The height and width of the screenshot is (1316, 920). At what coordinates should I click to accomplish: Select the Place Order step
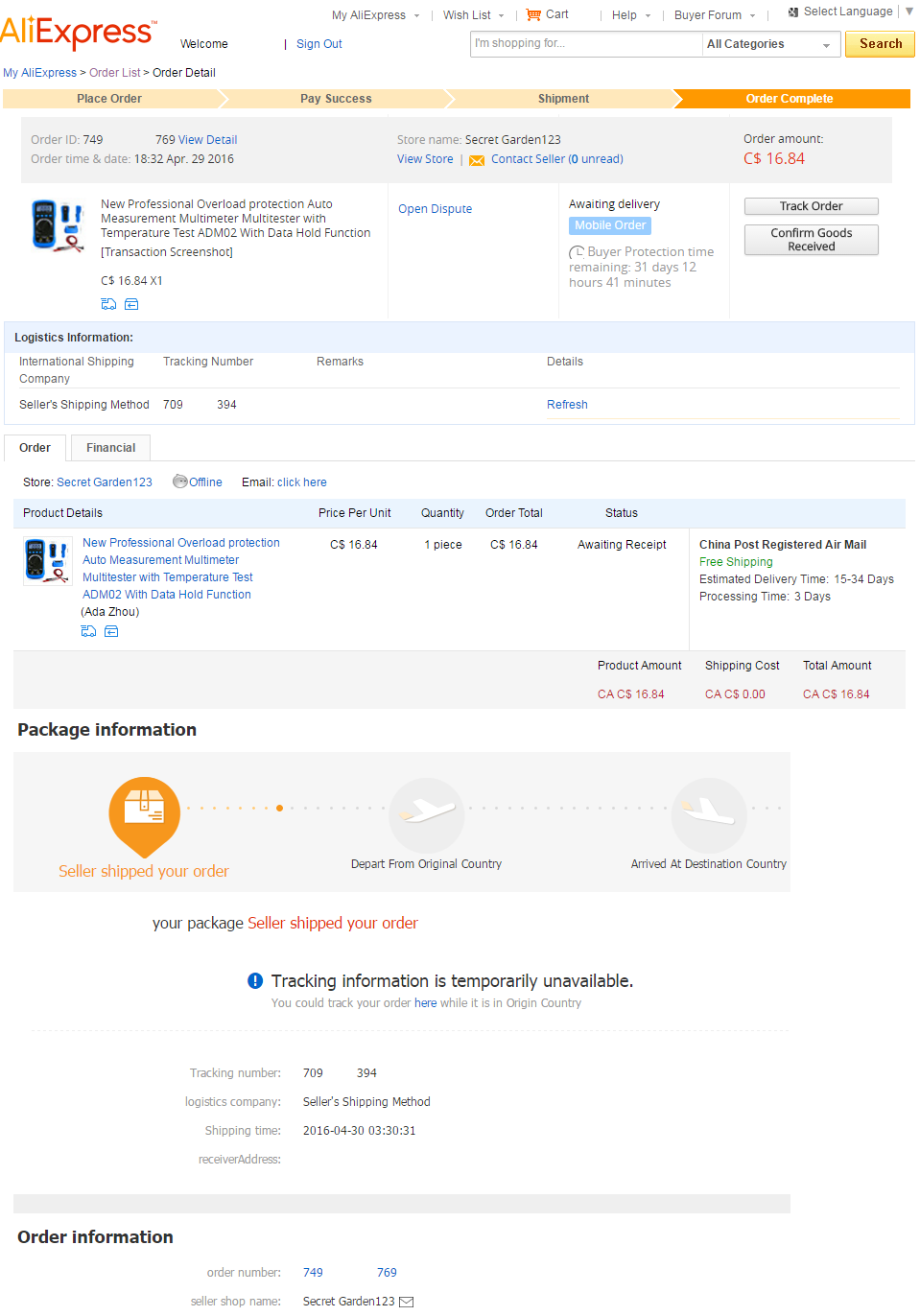point(109,99)
